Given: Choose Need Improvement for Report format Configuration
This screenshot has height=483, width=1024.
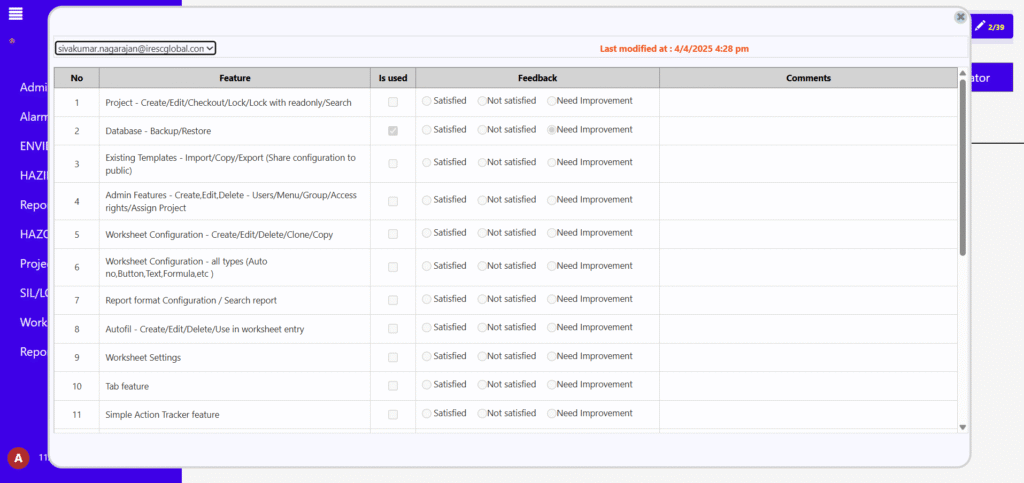Looking at the screenshot, I should 552,299.
